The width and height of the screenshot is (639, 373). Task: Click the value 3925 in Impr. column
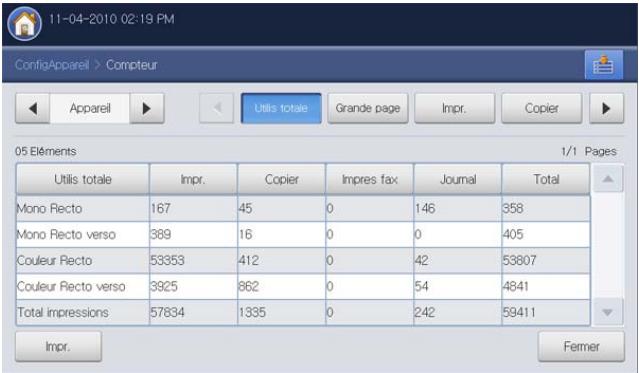164,287
